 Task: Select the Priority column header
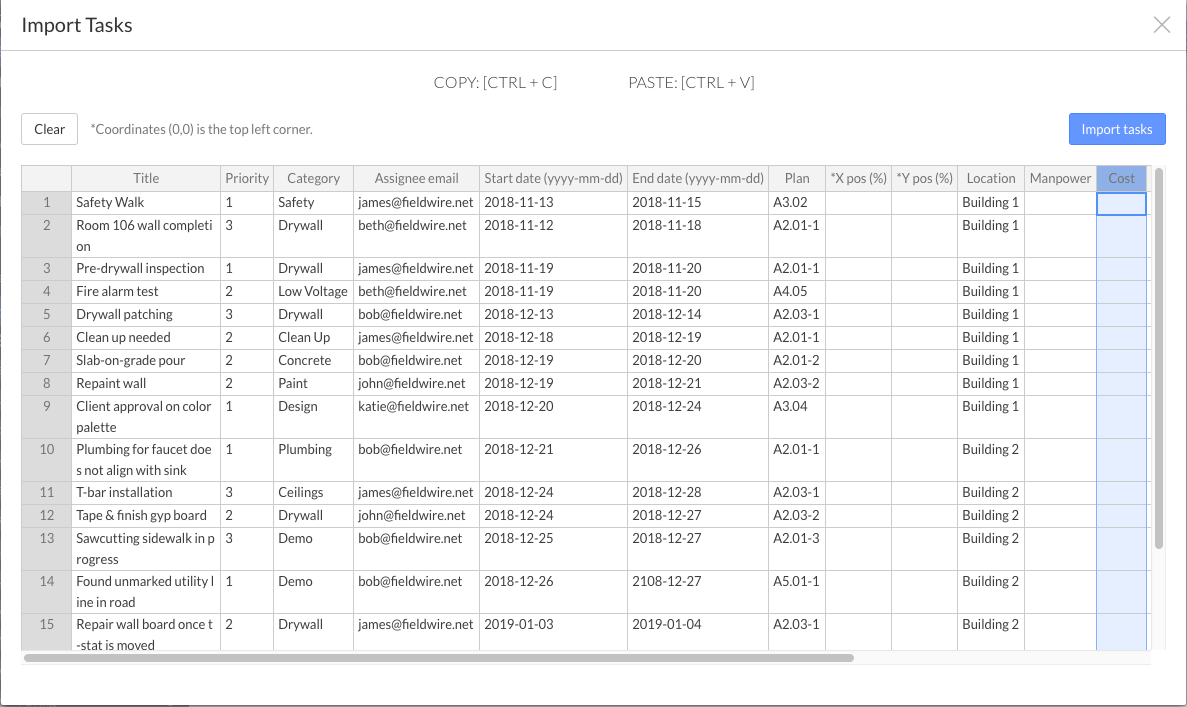(247, 178)
